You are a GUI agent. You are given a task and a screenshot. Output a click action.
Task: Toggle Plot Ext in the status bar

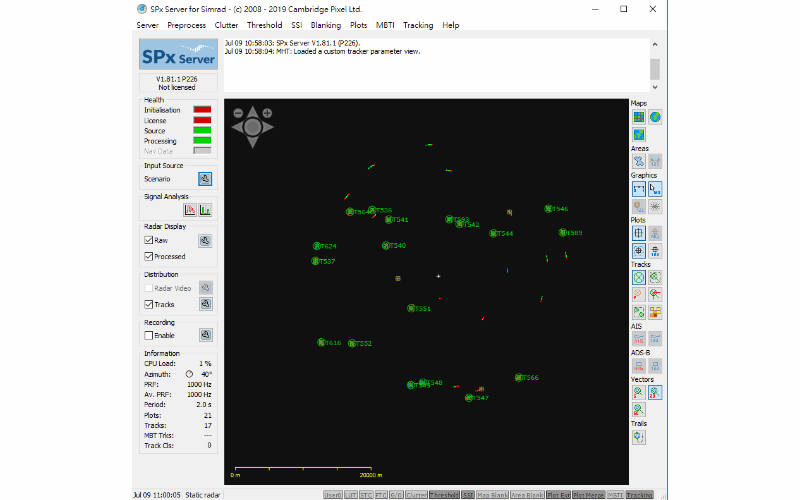tap(558, 495)
